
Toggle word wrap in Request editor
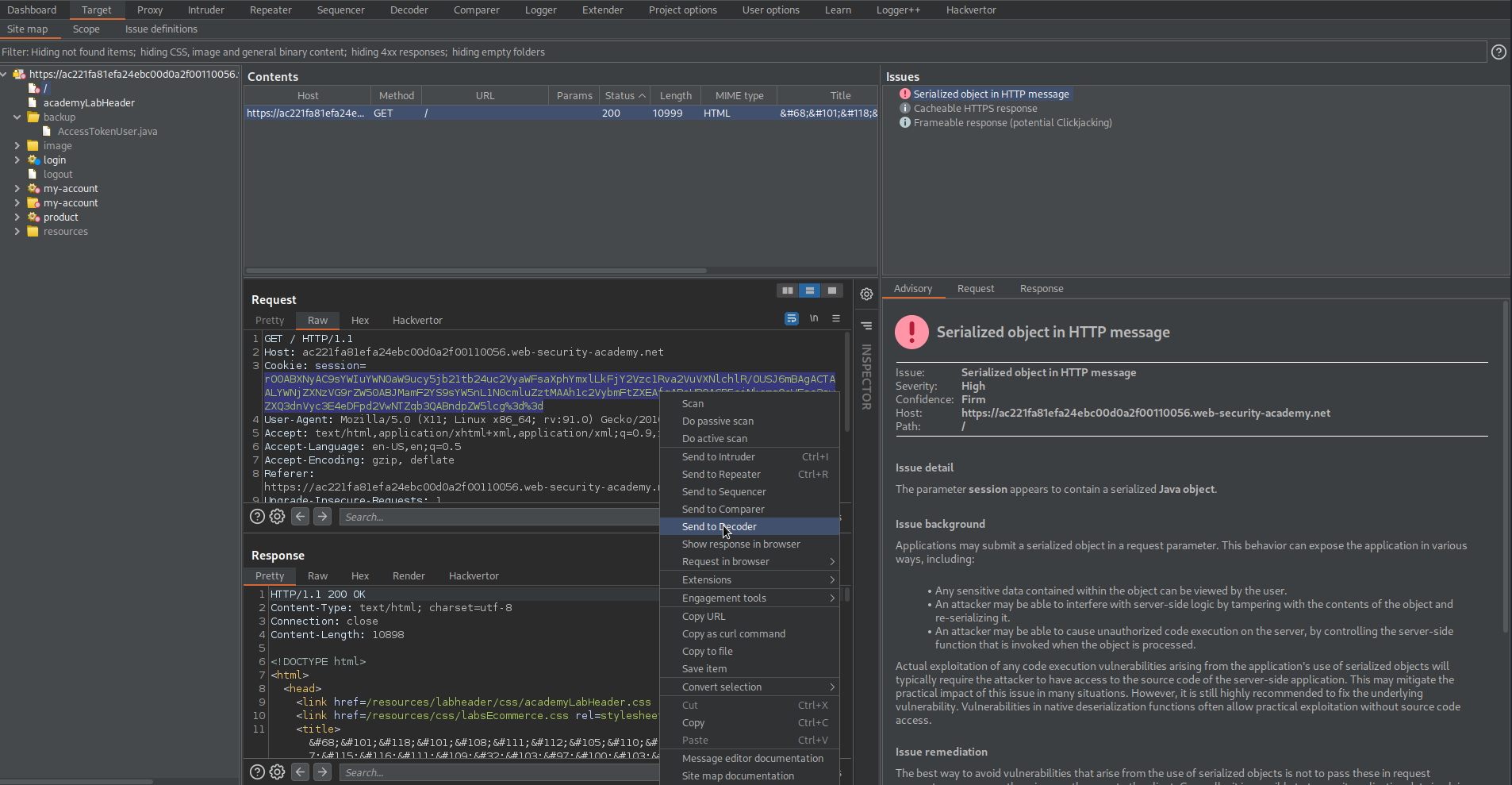[792, 318]
